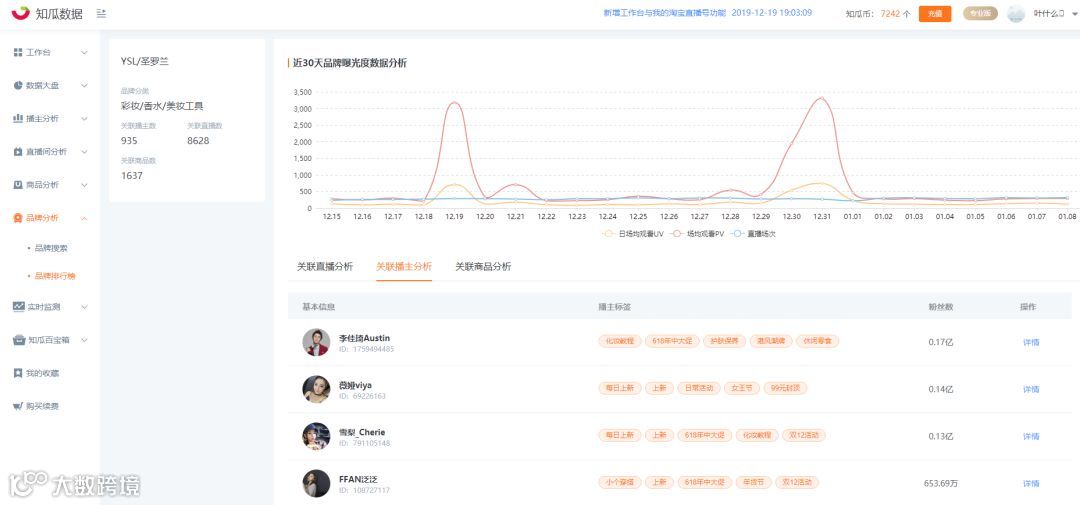1080x505 pixels.
Task: Click the 专业版 badge button
Action: [980, 13]
